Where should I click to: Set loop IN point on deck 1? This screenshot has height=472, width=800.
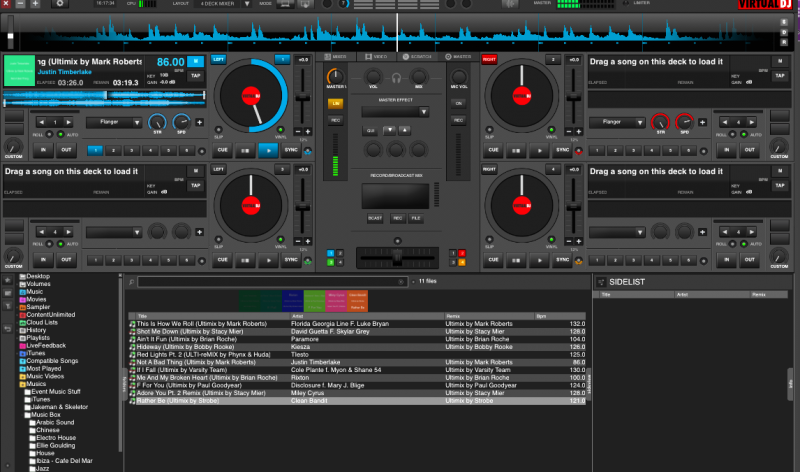tap(43, 150)
